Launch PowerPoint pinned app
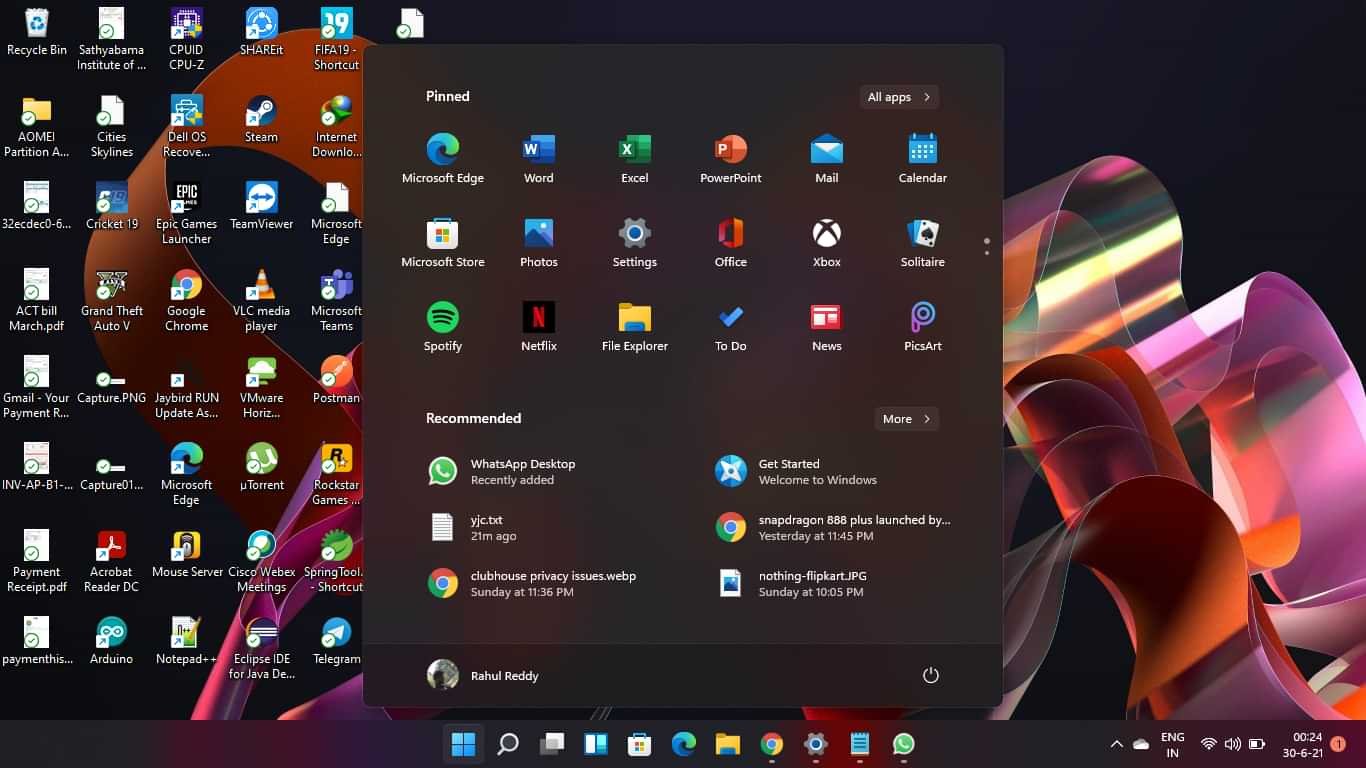This screenshot has width=1366, height=768. (x=731, y=159)
